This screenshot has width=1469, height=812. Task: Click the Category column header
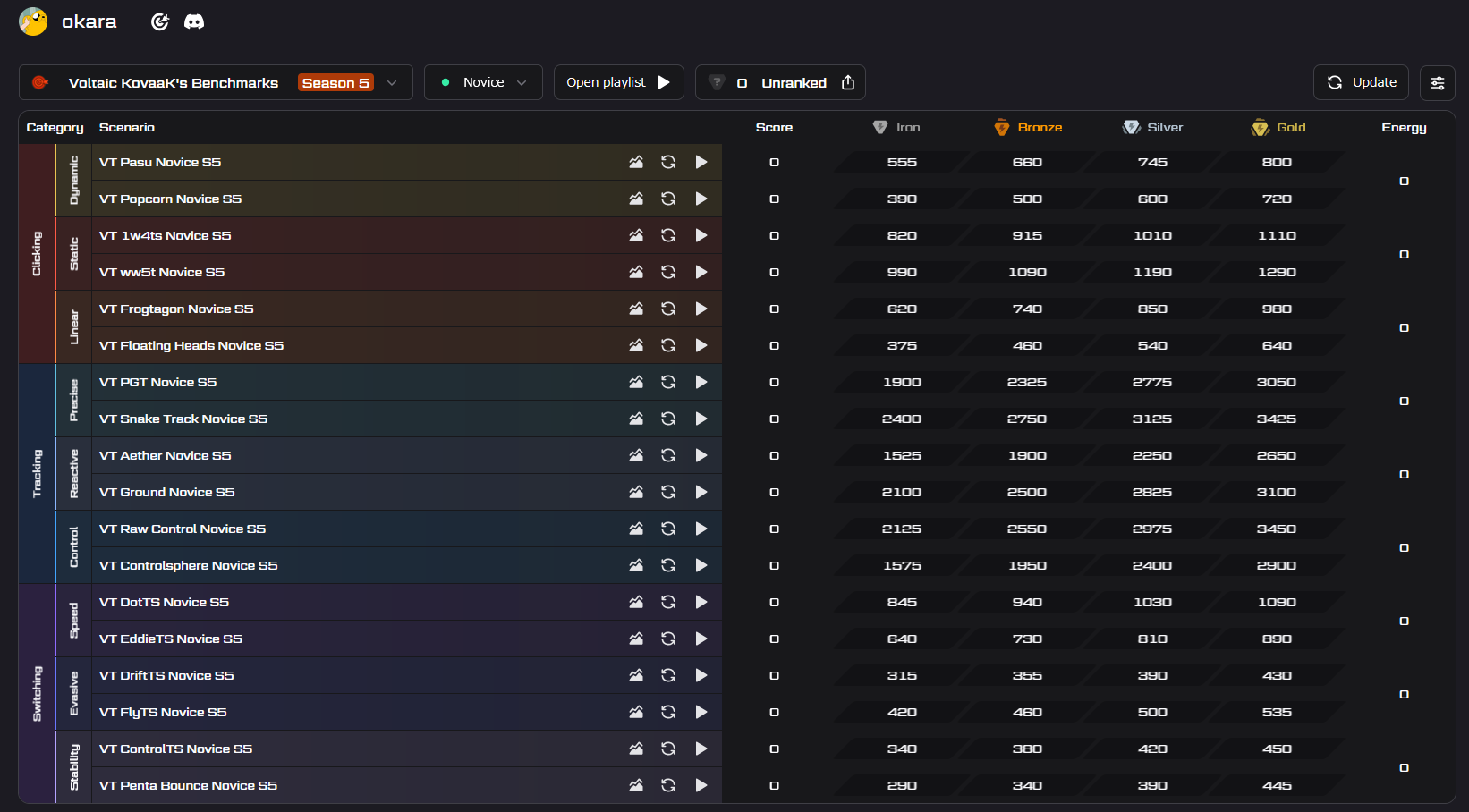click(x=55, y=127)
